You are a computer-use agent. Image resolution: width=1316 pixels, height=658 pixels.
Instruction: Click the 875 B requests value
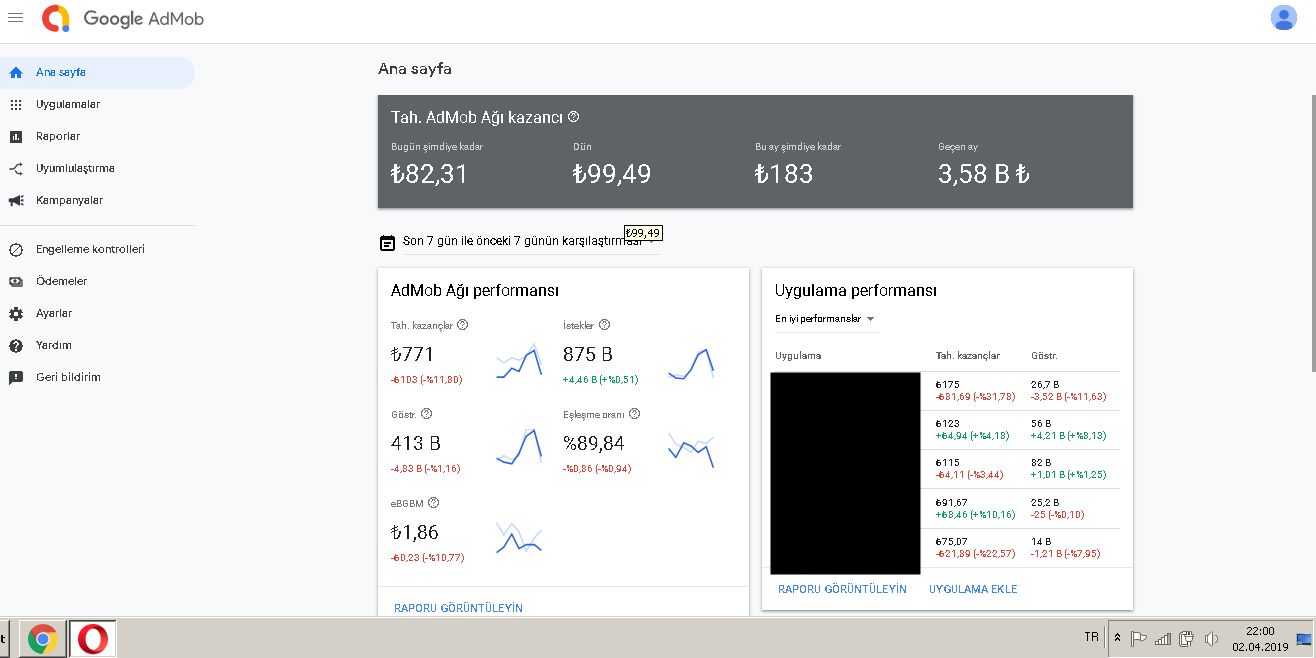tap(588, 354)
